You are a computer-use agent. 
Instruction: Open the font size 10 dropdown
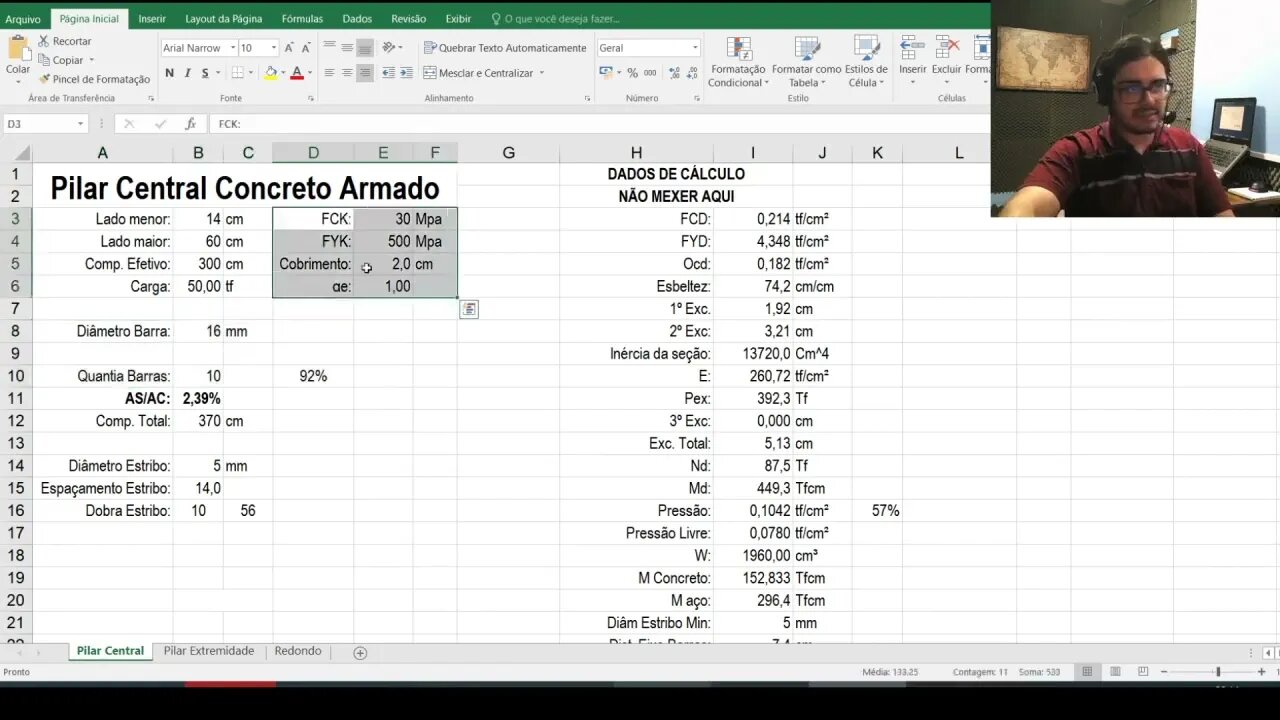tap(274, 48)
